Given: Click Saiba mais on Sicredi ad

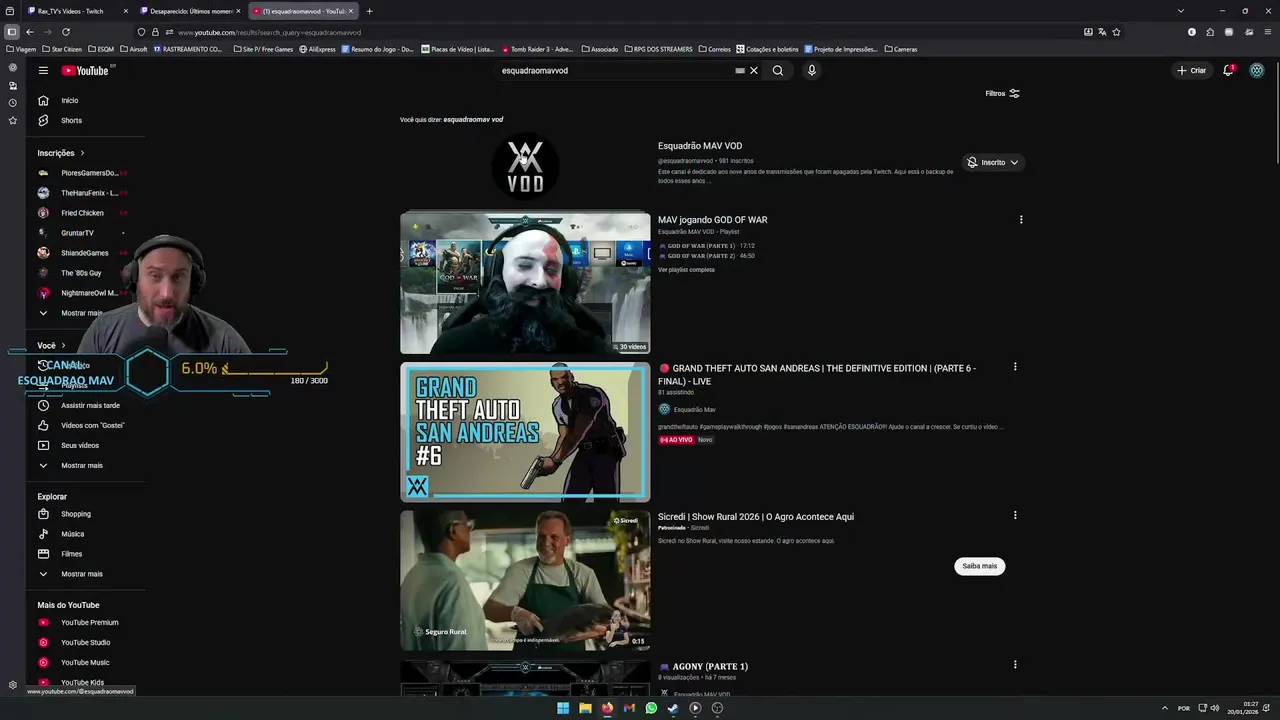Looking at the screenshot, I should (979, 566).
